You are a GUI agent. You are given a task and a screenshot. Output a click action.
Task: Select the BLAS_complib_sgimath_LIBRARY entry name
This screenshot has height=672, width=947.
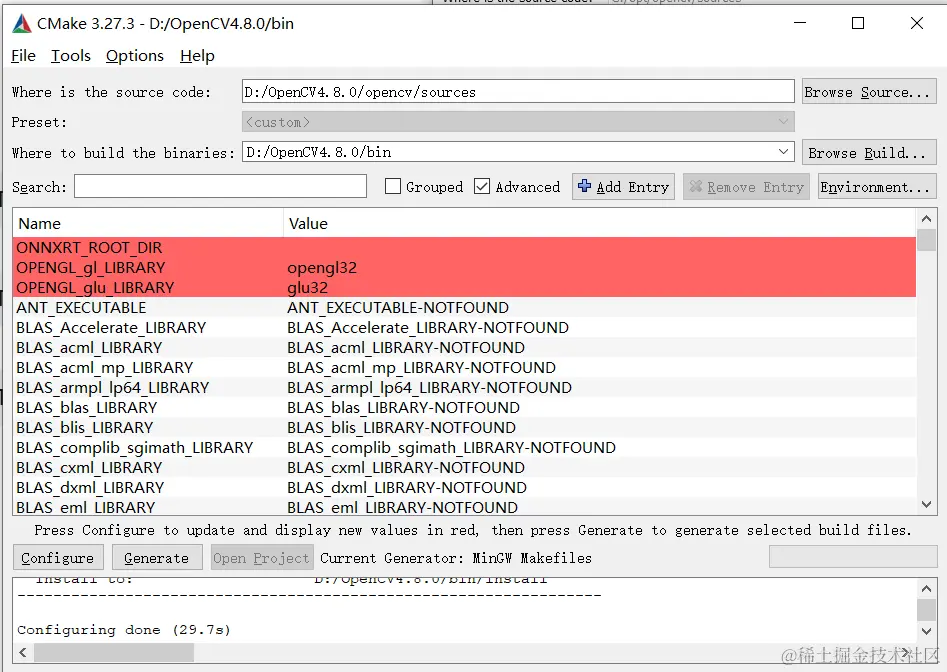coord(135,447)
